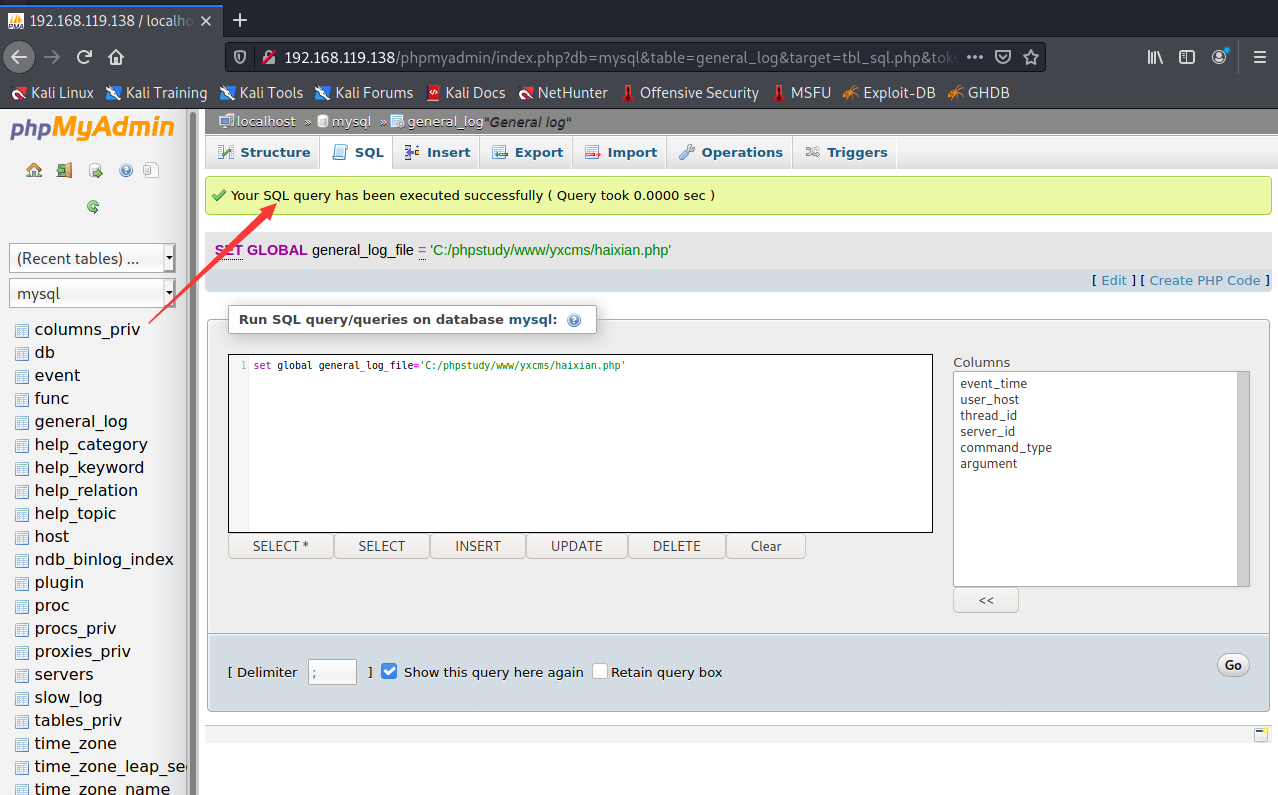Open Exploit-DB bookmark
Viewport: 1278px width, 795px height.
click(x=888, y=92)
